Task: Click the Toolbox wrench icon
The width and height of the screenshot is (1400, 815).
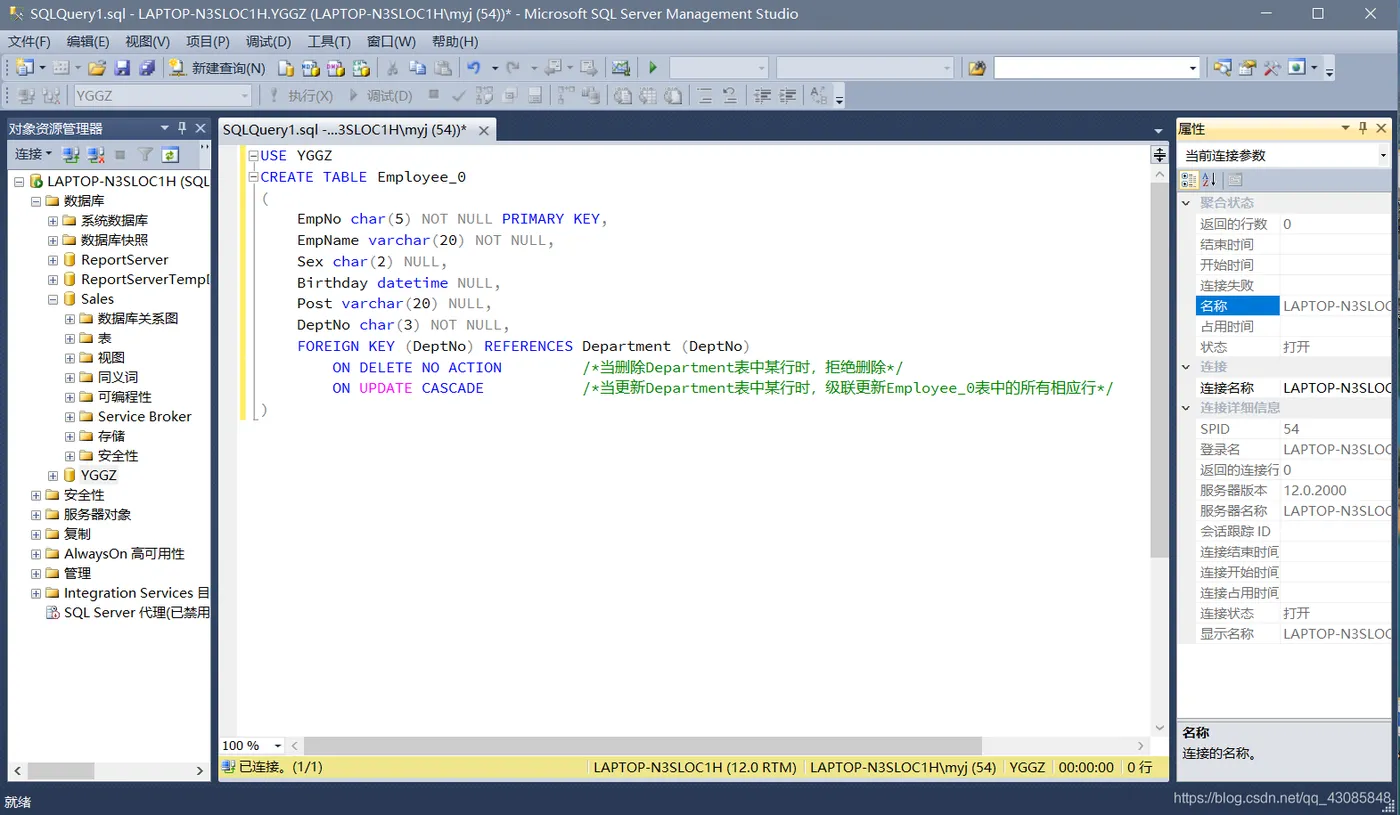Action: pos(1272,68)
